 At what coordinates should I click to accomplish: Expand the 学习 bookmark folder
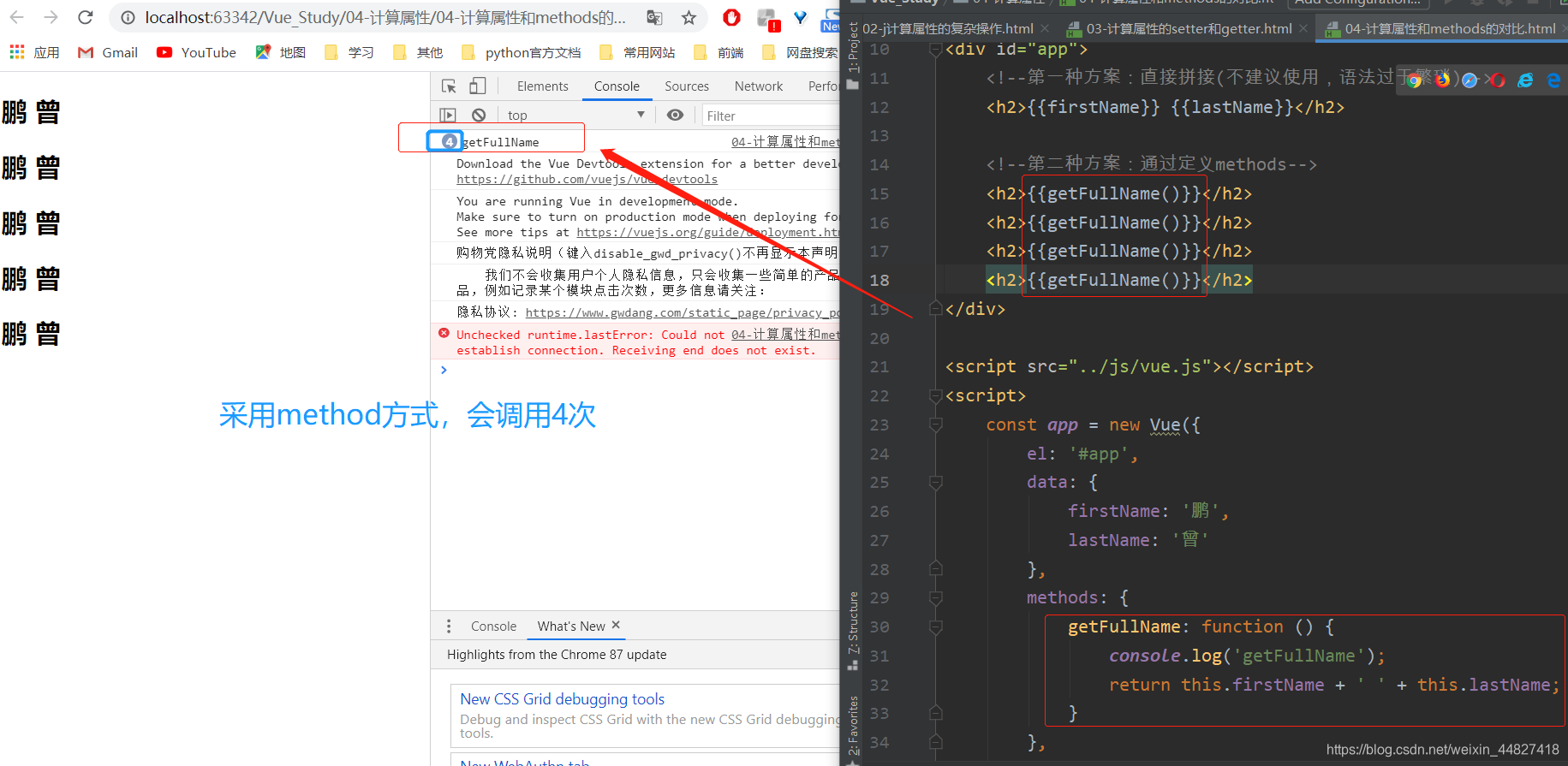pos(349,52)
